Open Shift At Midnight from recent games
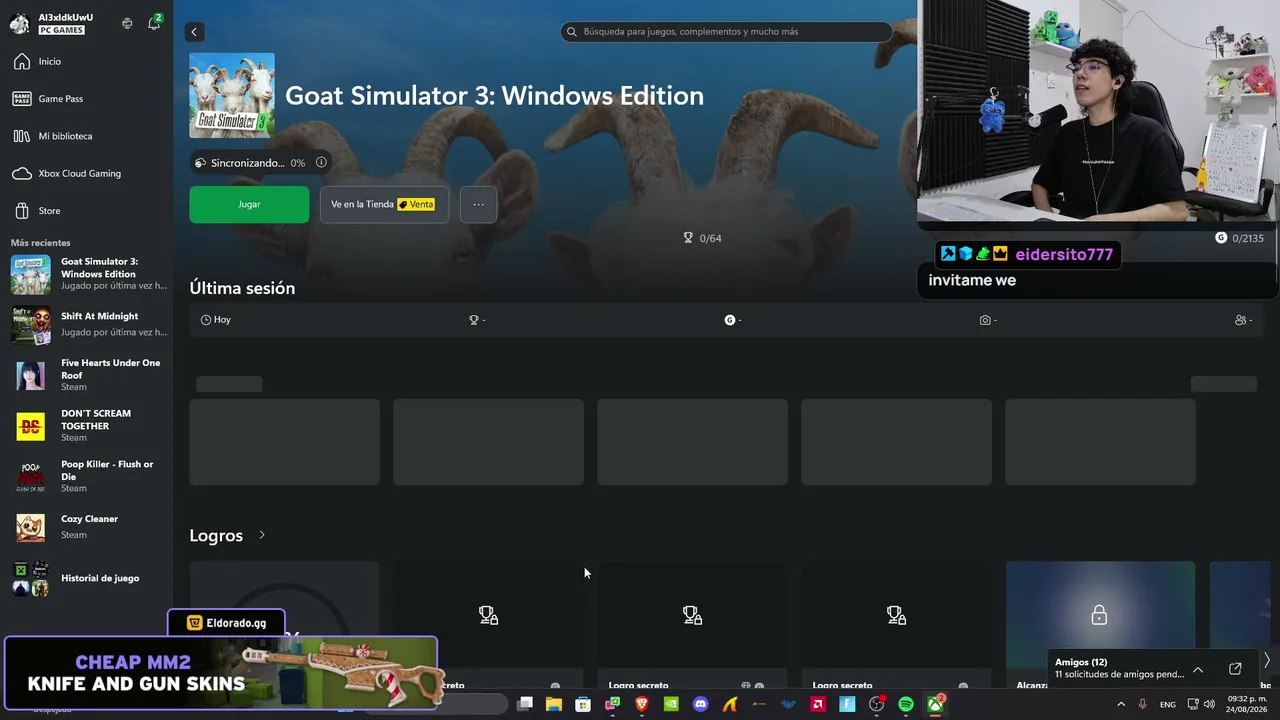 88,324
